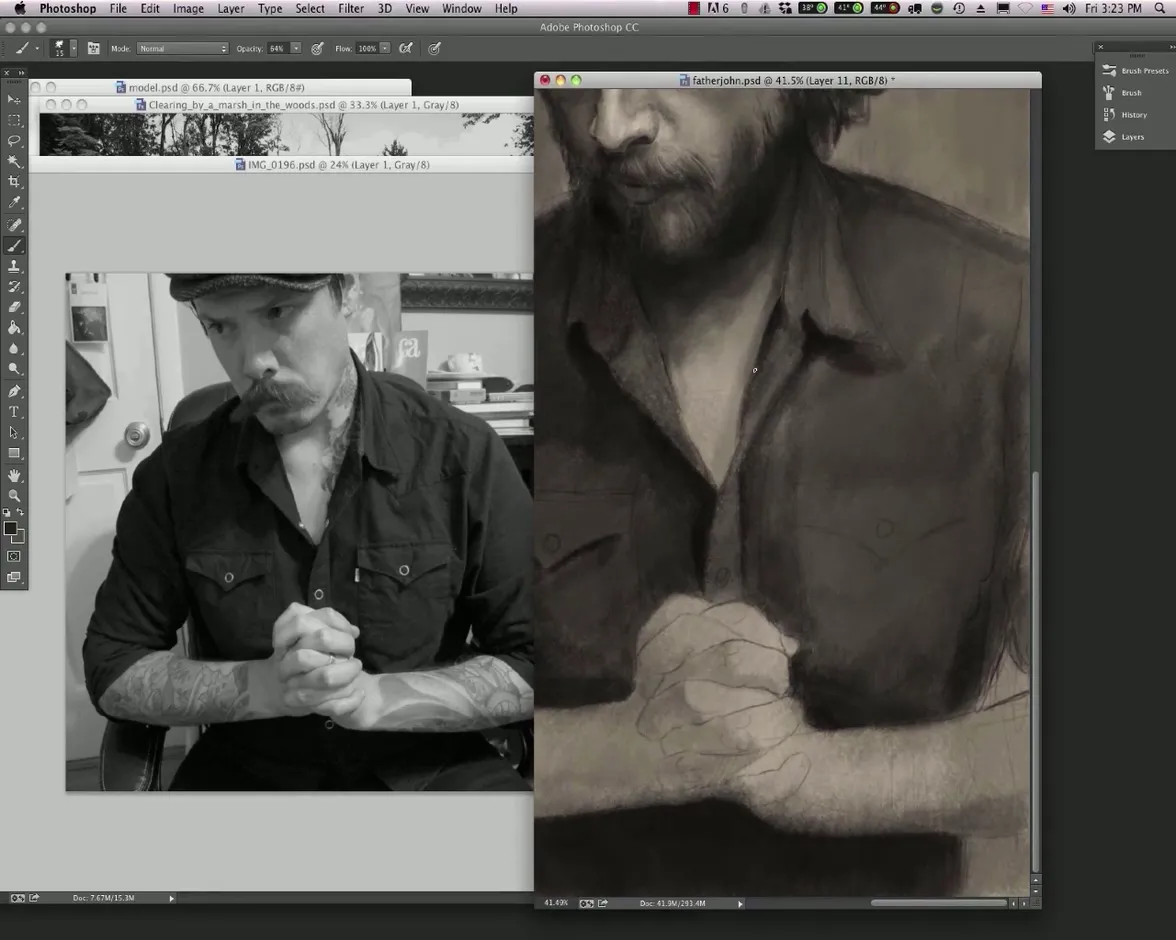Switch to the Type tool
Image resolution: width=1176 pixels, height=940 pixels.
pyautogui.click(x=14, y=412)
